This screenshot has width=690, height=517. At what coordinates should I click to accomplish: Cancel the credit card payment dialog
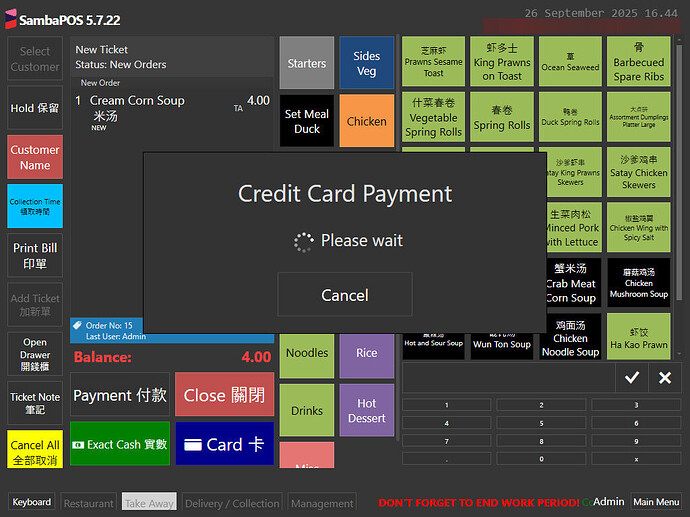(x=344, y=295)
